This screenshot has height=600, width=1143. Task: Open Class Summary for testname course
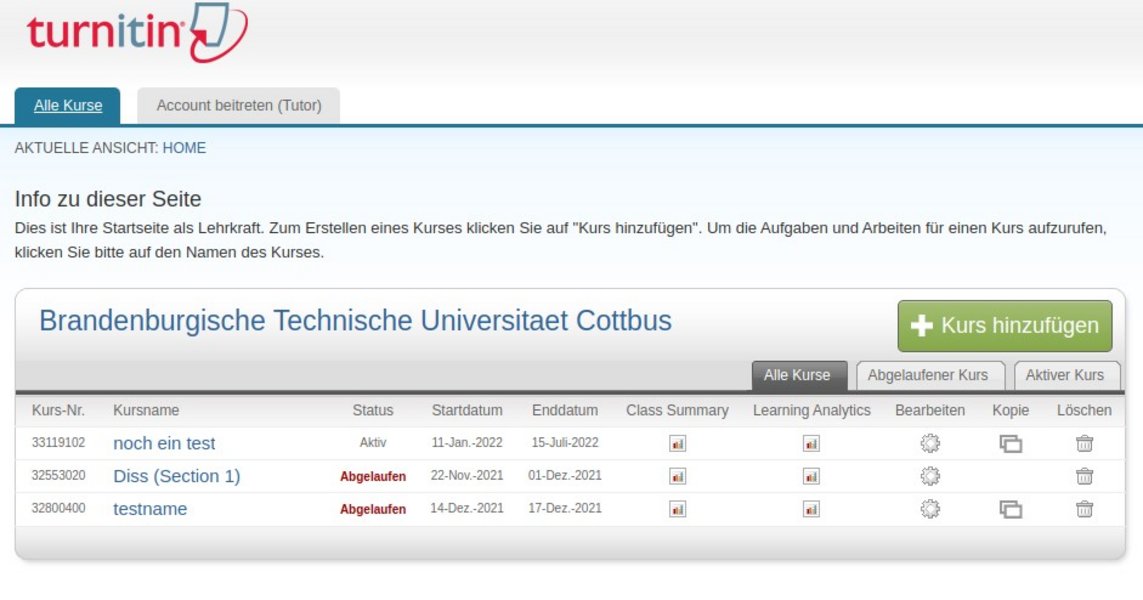point(677,509)
